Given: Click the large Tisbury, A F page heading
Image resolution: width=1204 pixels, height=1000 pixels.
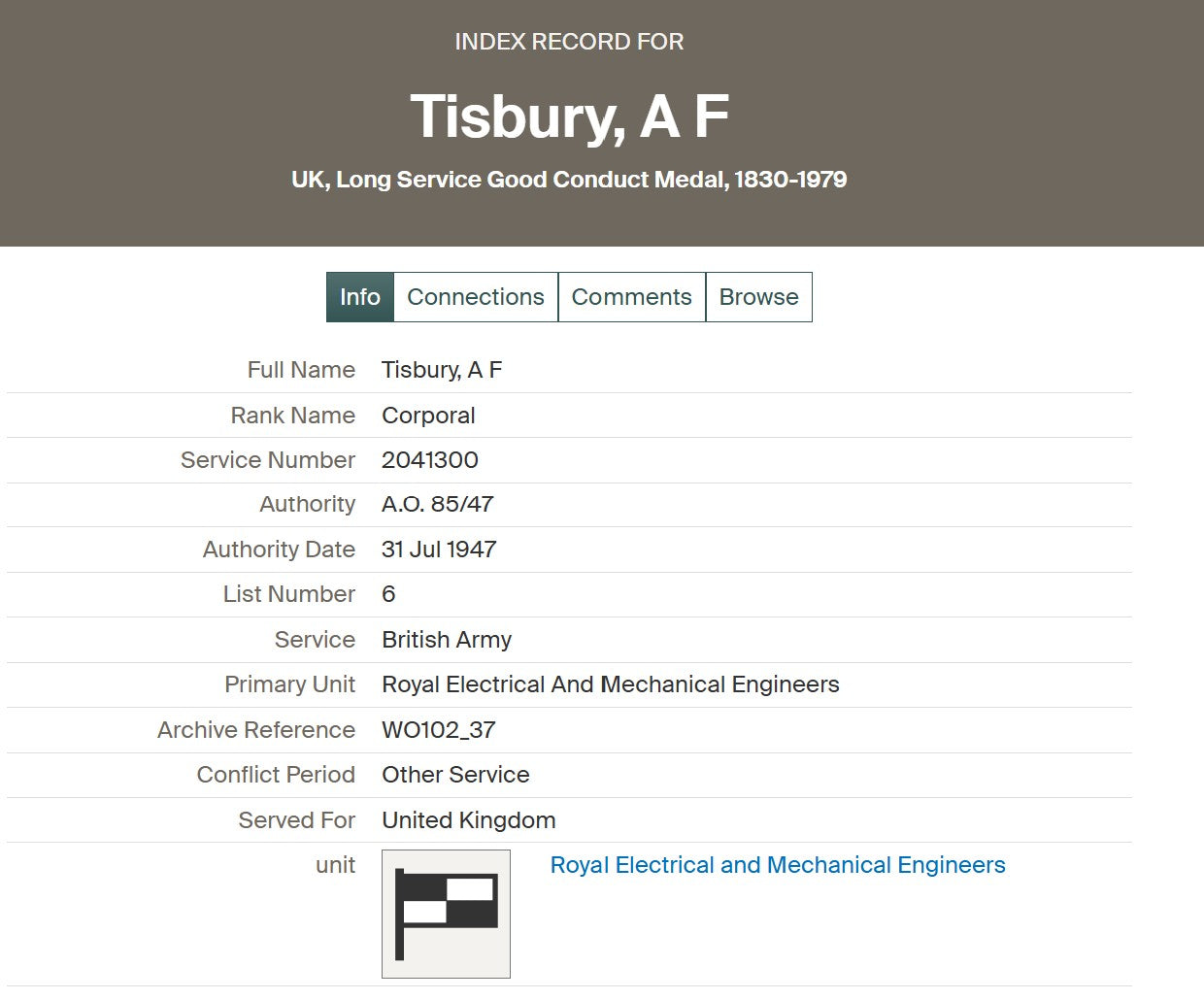Looking at the screenshot, I should click(569, 117).
